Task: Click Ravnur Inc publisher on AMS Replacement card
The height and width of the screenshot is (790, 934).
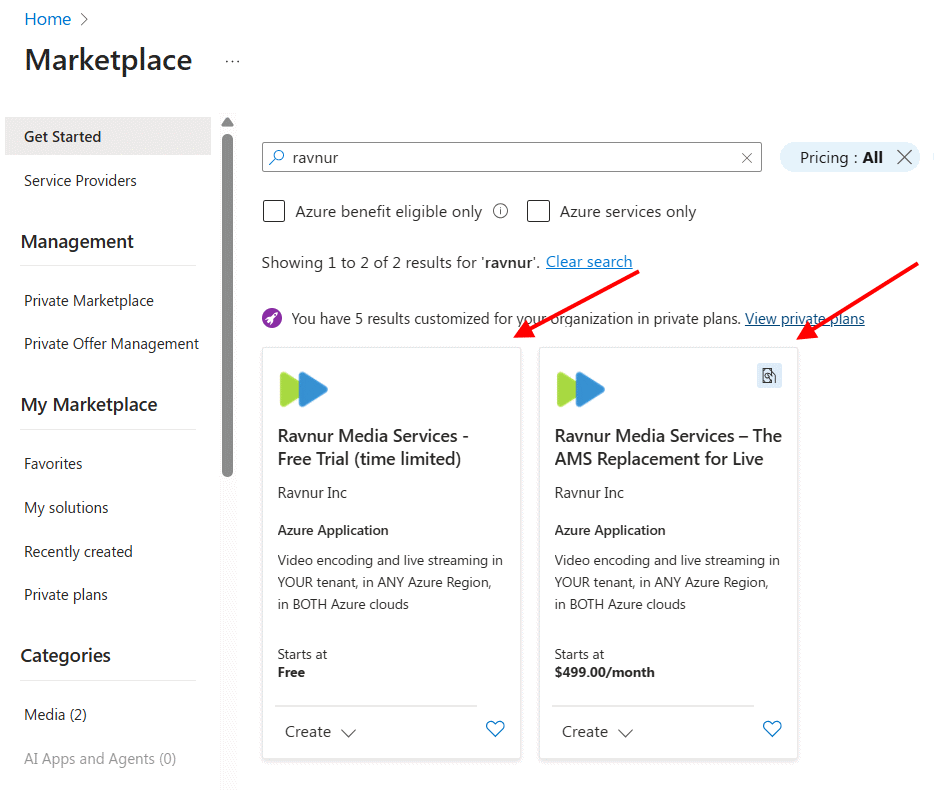Action: 589,493
